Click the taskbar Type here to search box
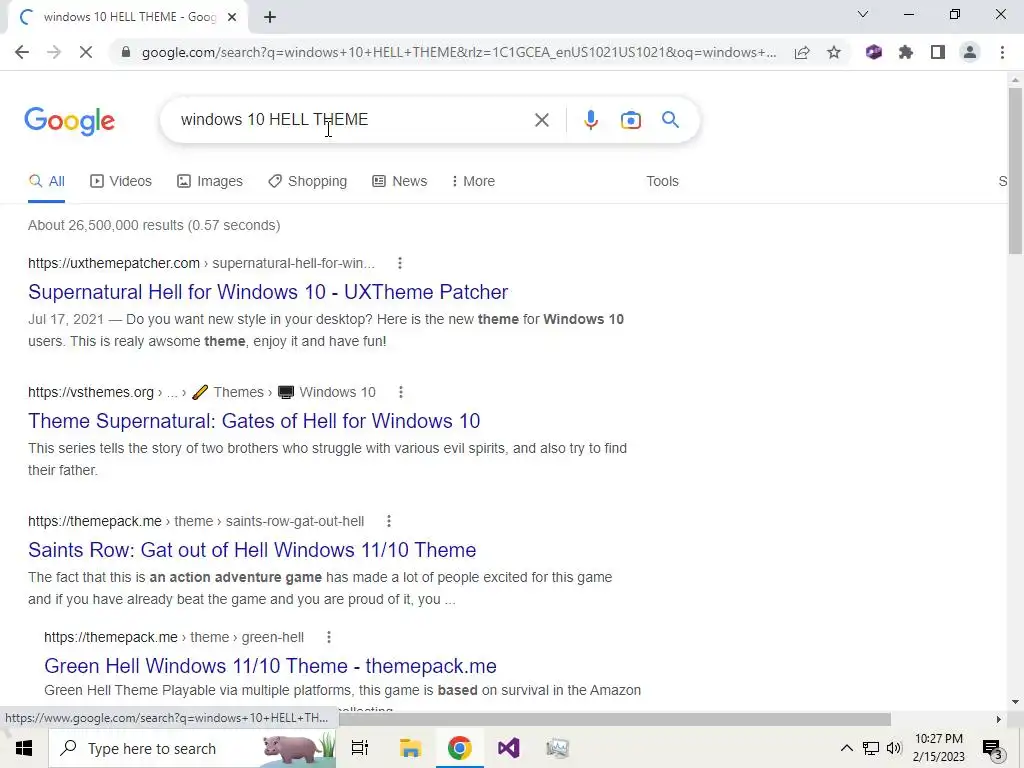Viewport: 1024px width, 768px height. [x=192, y=748]
